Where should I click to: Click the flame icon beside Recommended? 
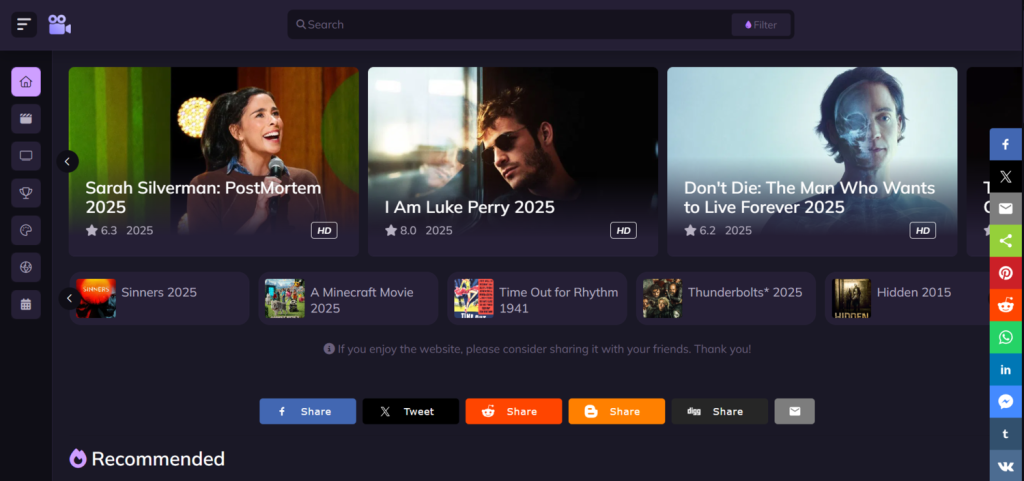click(x=78, y=459)
